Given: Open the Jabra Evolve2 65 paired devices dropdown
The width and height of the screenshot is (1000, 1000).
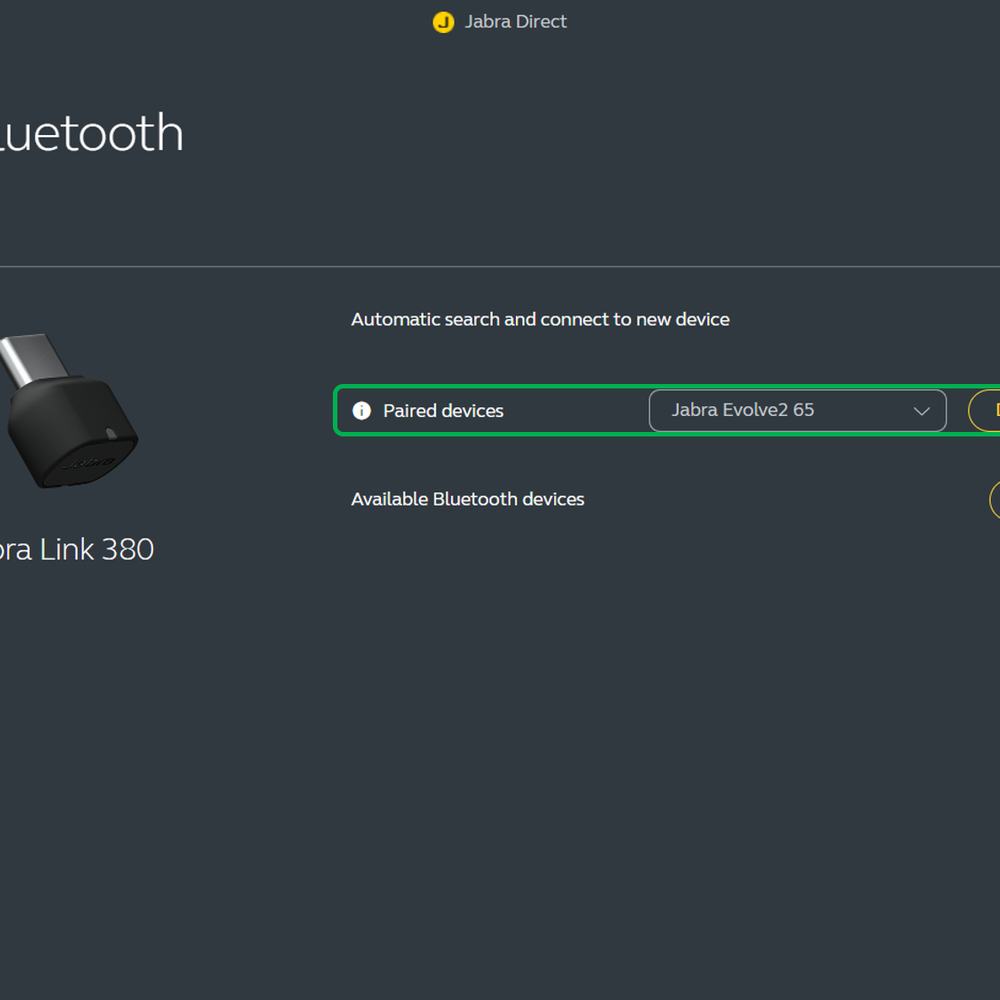Looking at the screenshot, I should coord(797,411).
